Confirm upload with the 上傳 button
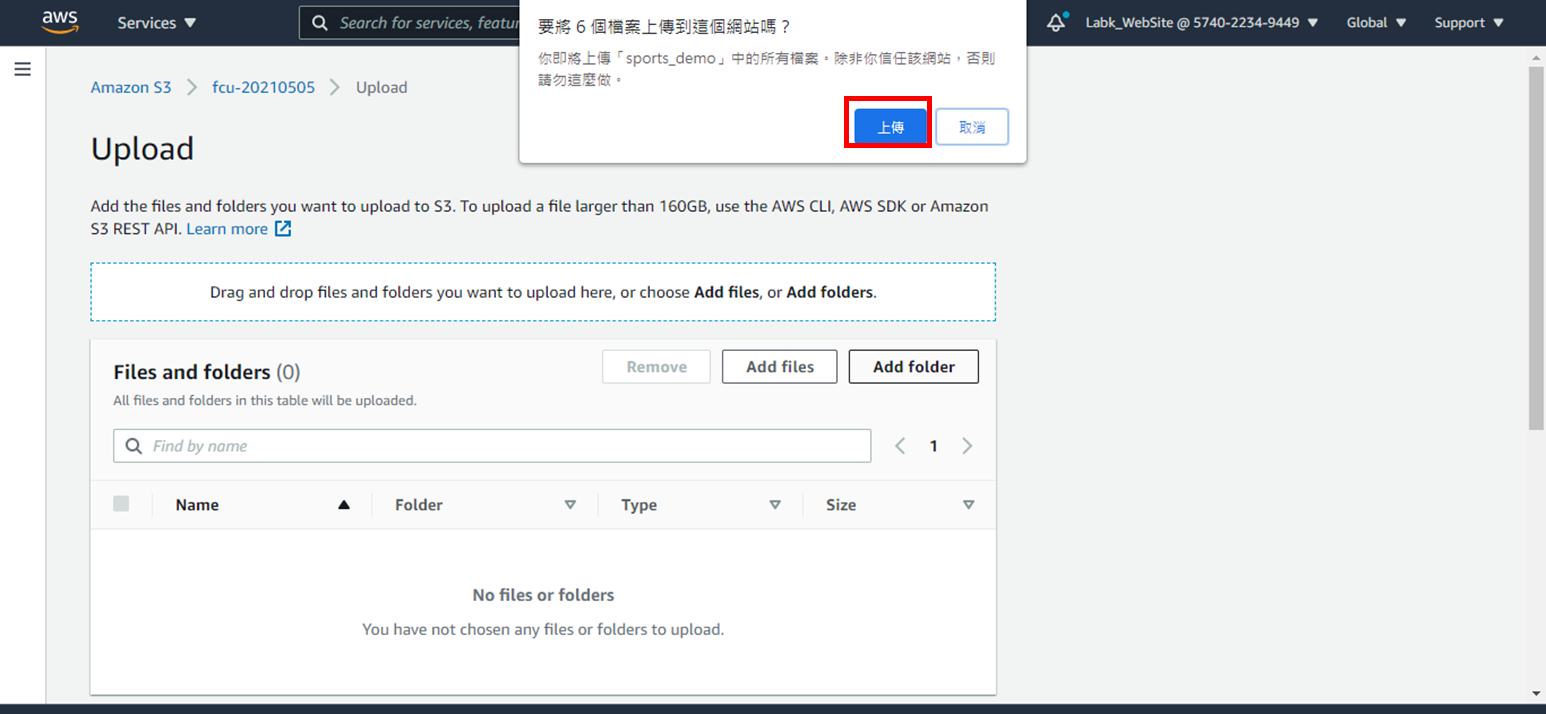 [x=890, y=127]
